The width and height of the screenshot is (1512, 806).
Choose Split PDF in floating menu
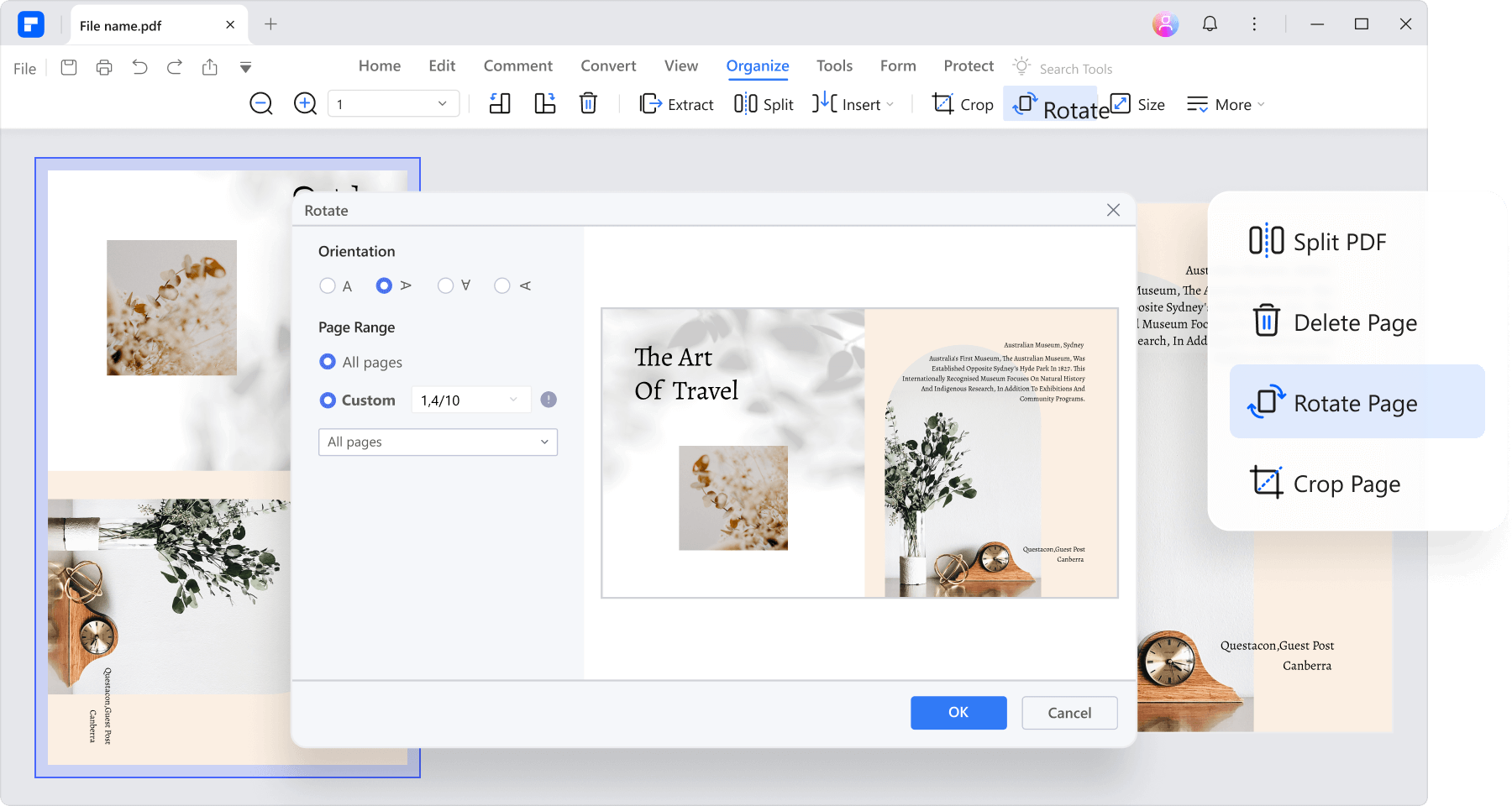(x=1317, y=242)
